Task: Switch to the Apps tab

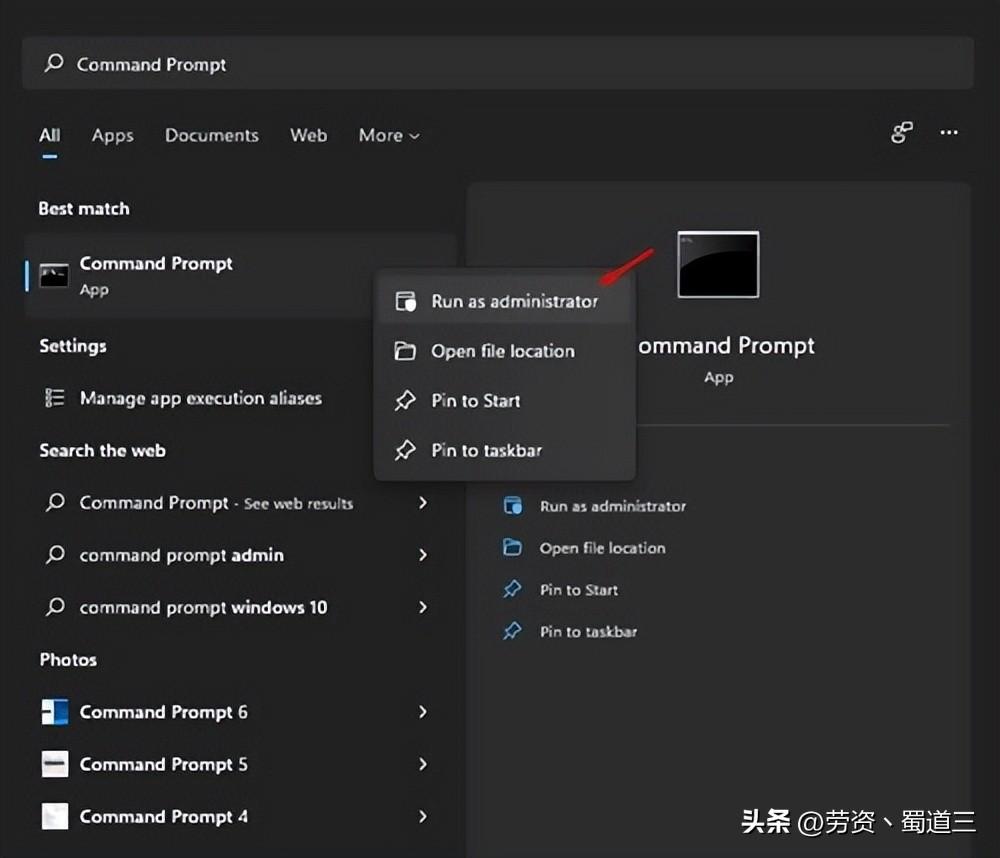Action: point(112,135)
